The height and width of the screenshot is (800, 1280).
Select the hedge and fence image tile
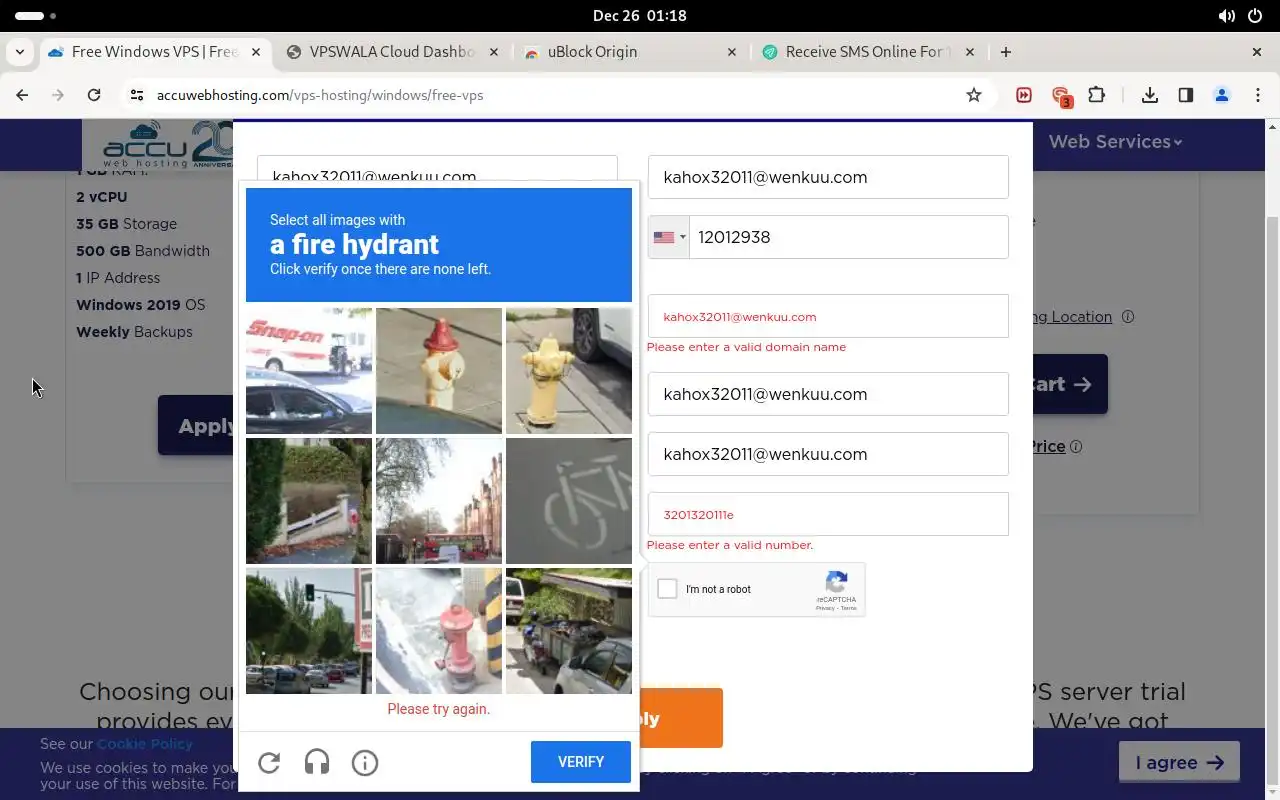coord(309,501)
